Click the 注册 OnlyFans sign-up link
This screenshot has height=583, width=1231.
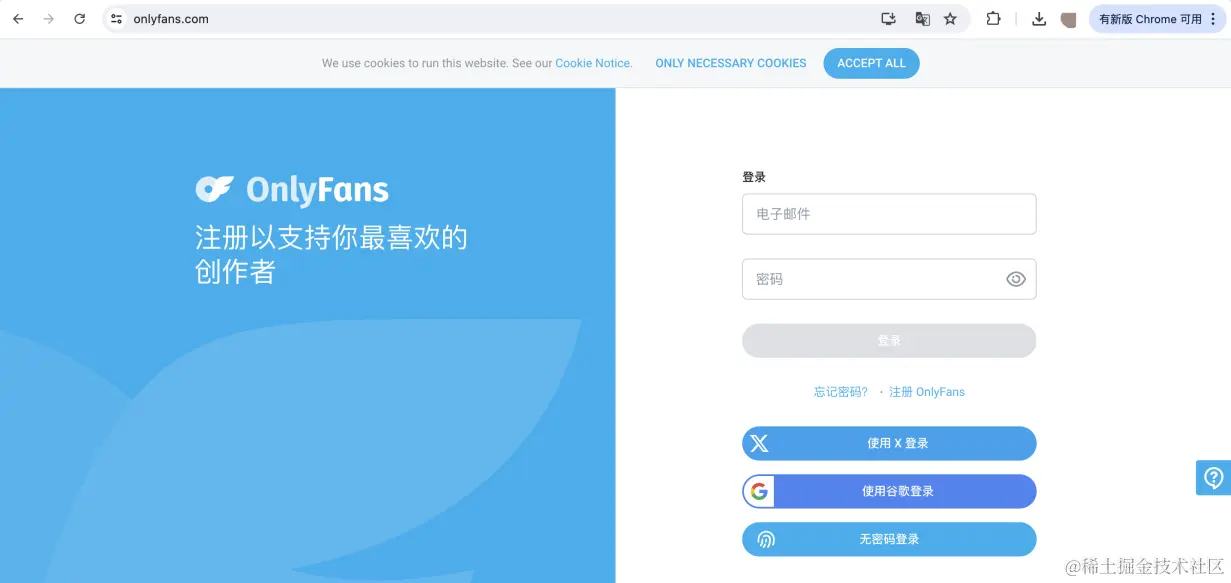point(926,392)
